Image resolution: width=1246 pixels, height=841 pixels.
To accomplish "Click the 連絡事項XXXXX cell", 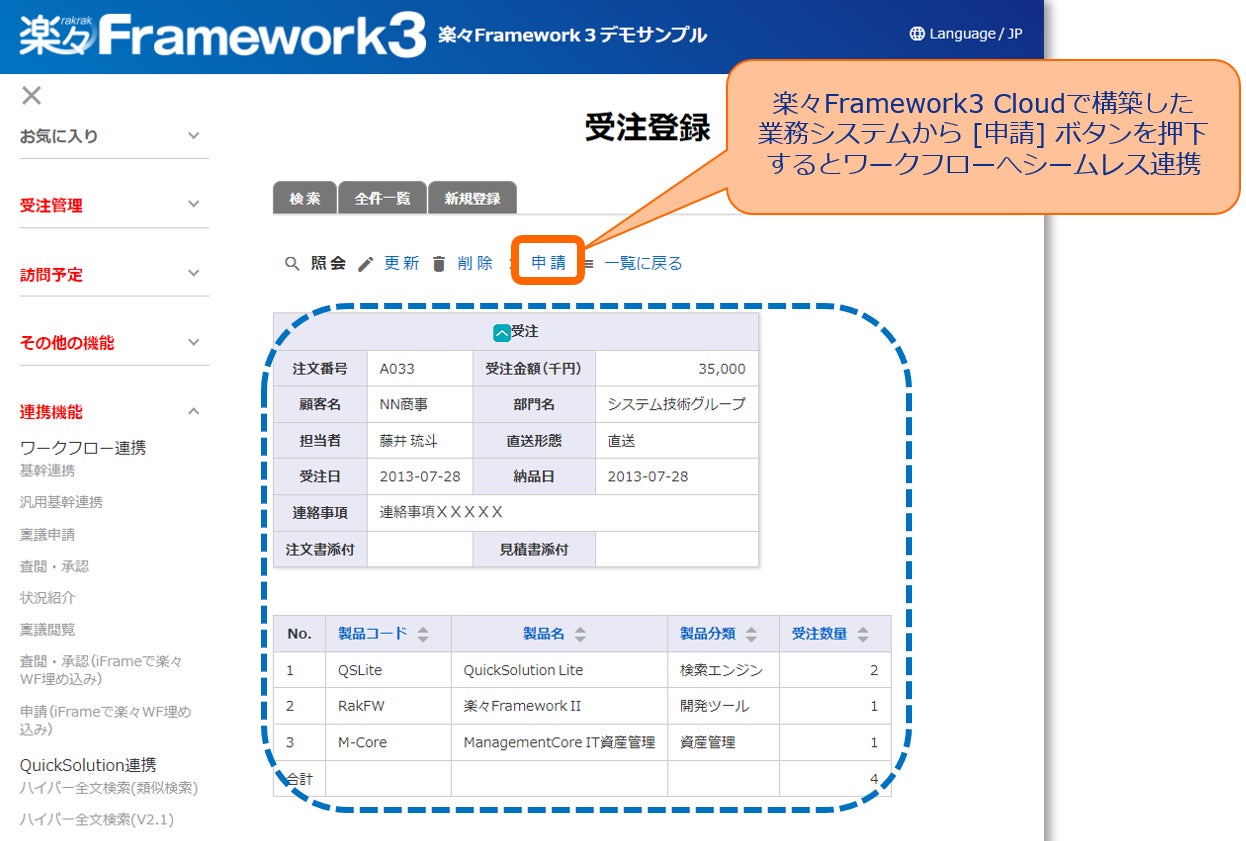I will click(563, 512).
